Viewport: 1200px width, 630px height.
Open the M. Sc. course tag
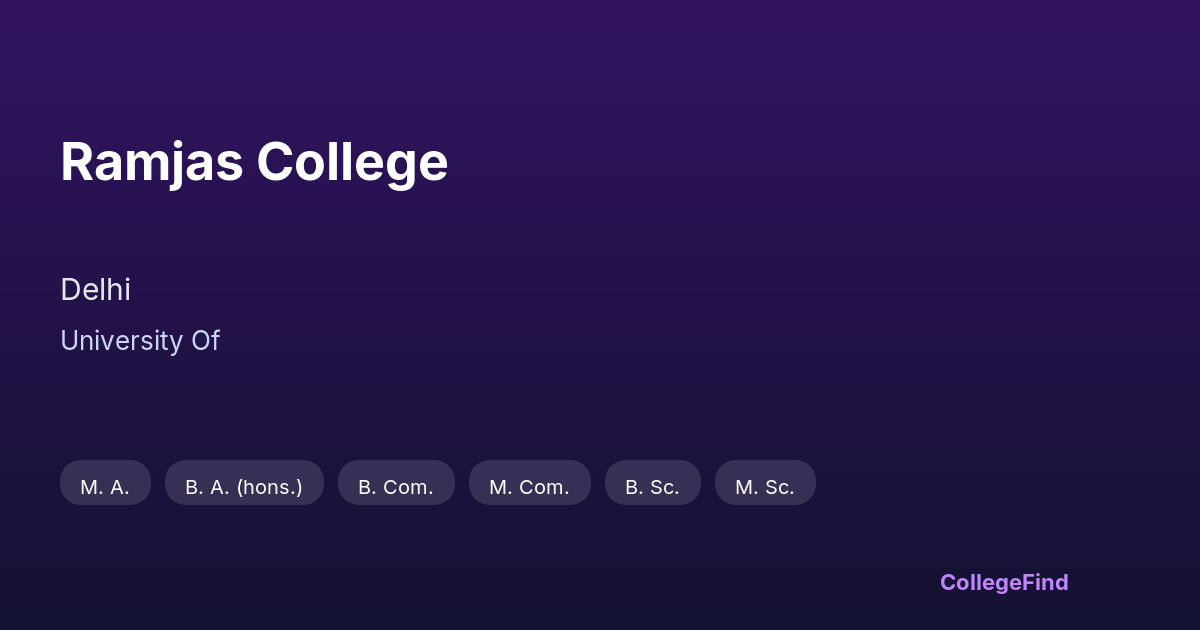pos(765,487)
